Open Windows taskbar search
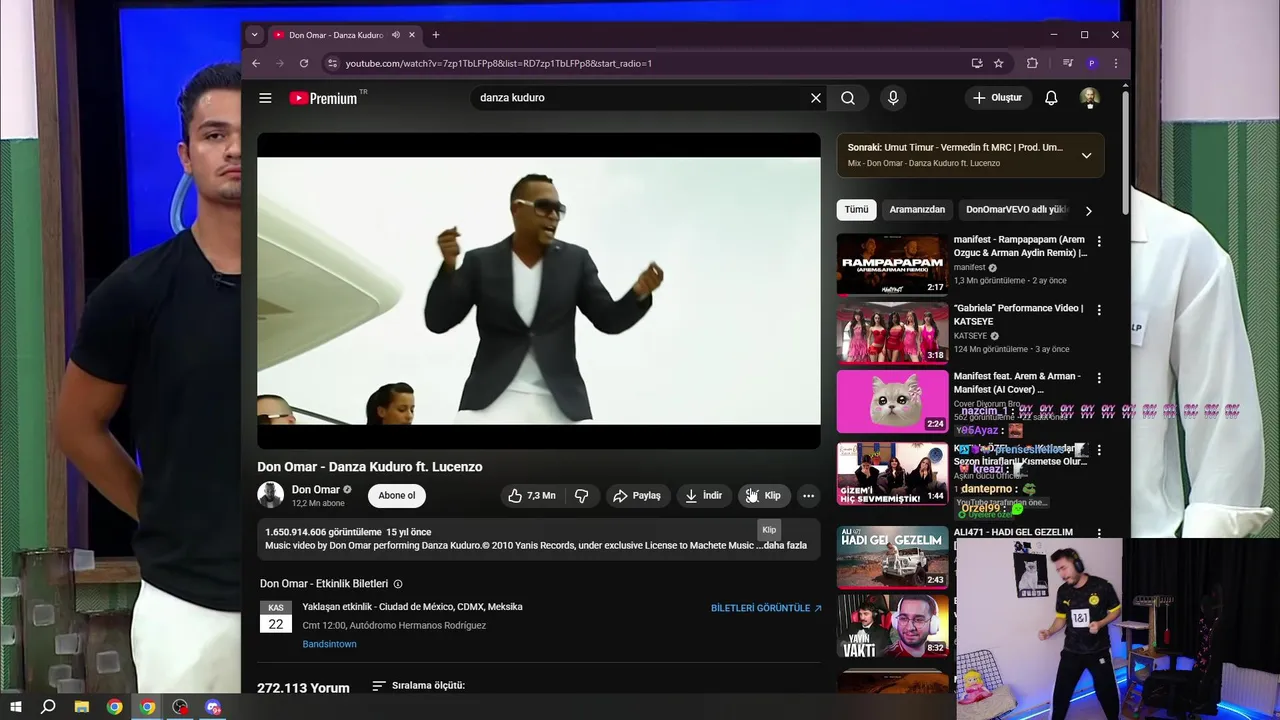The height and width of the screenshot is (720, 1280). [x=48, y=707]
